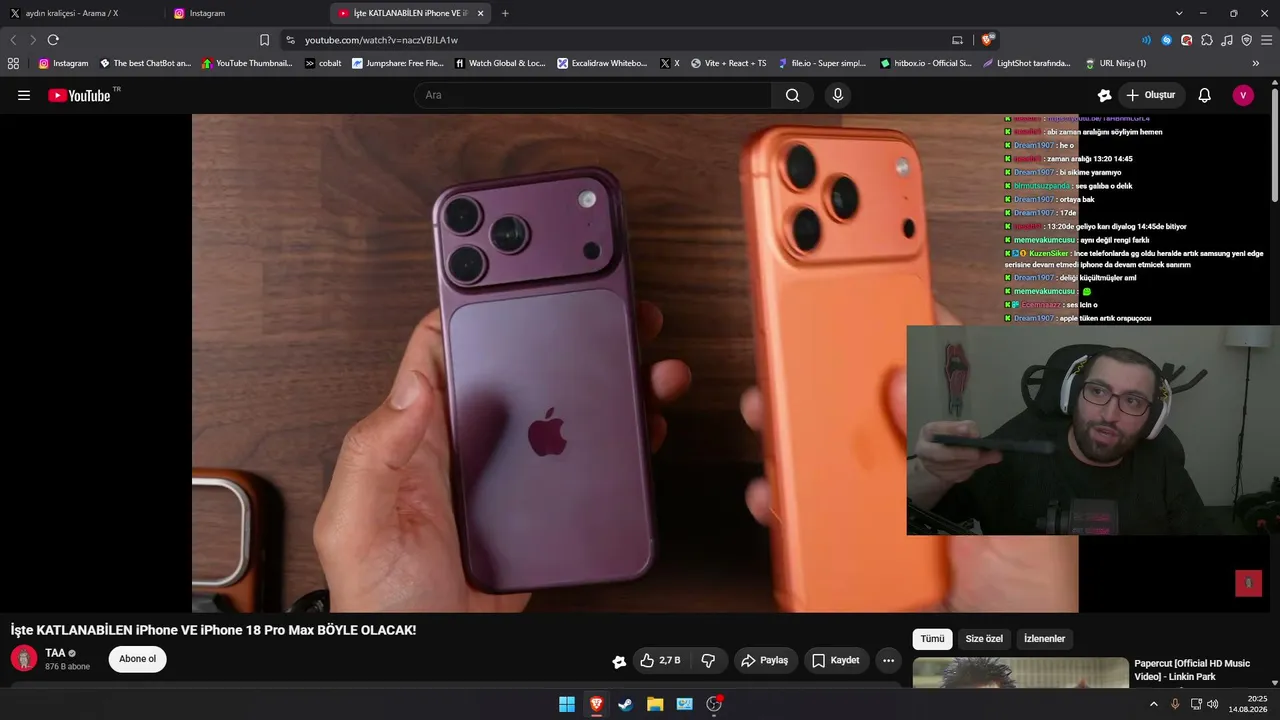Viewport: 1280px width, 720px height.
Task: Show hidden system tray icons
Action: 1154,704
